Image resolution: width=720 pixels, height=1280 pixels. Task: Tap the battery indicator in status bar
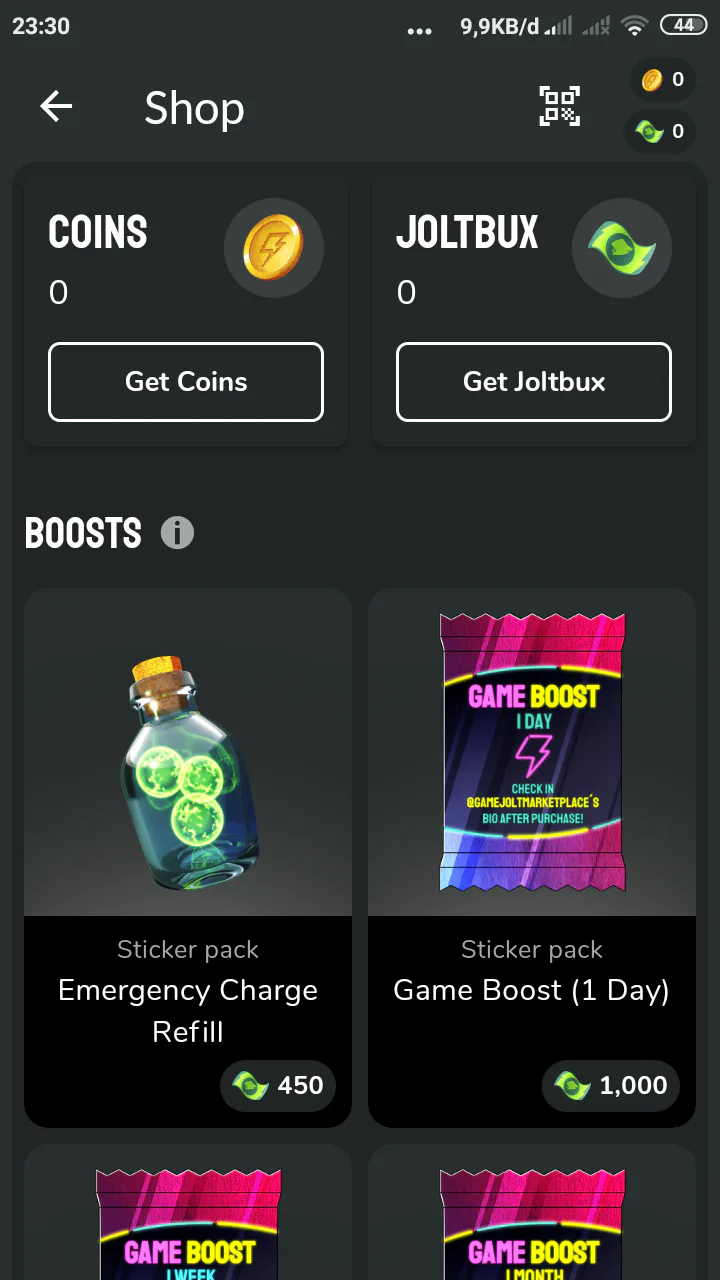pos(683,26)
